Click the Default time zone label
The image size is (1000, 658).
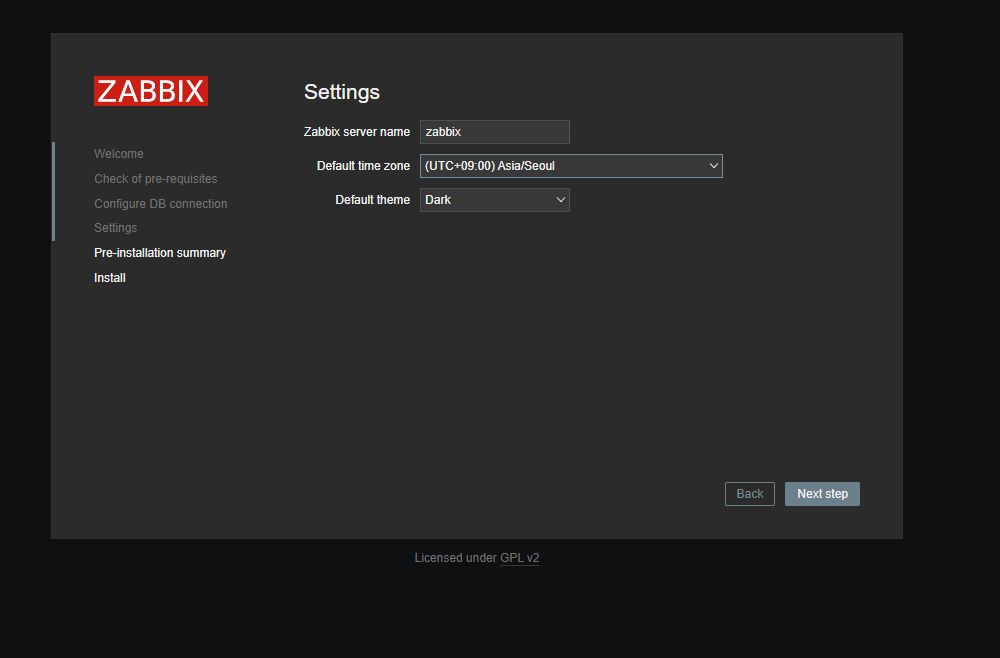click(363, 165)
